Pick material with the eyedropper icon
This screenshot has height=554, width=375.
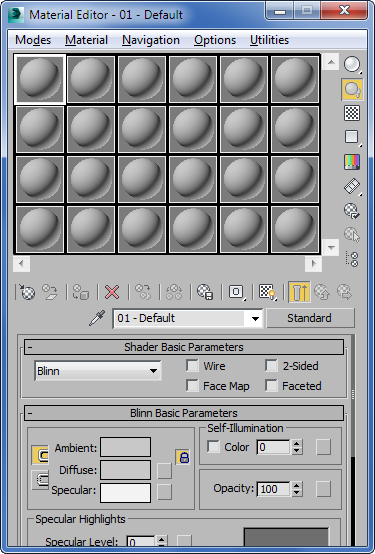(97, 318)
